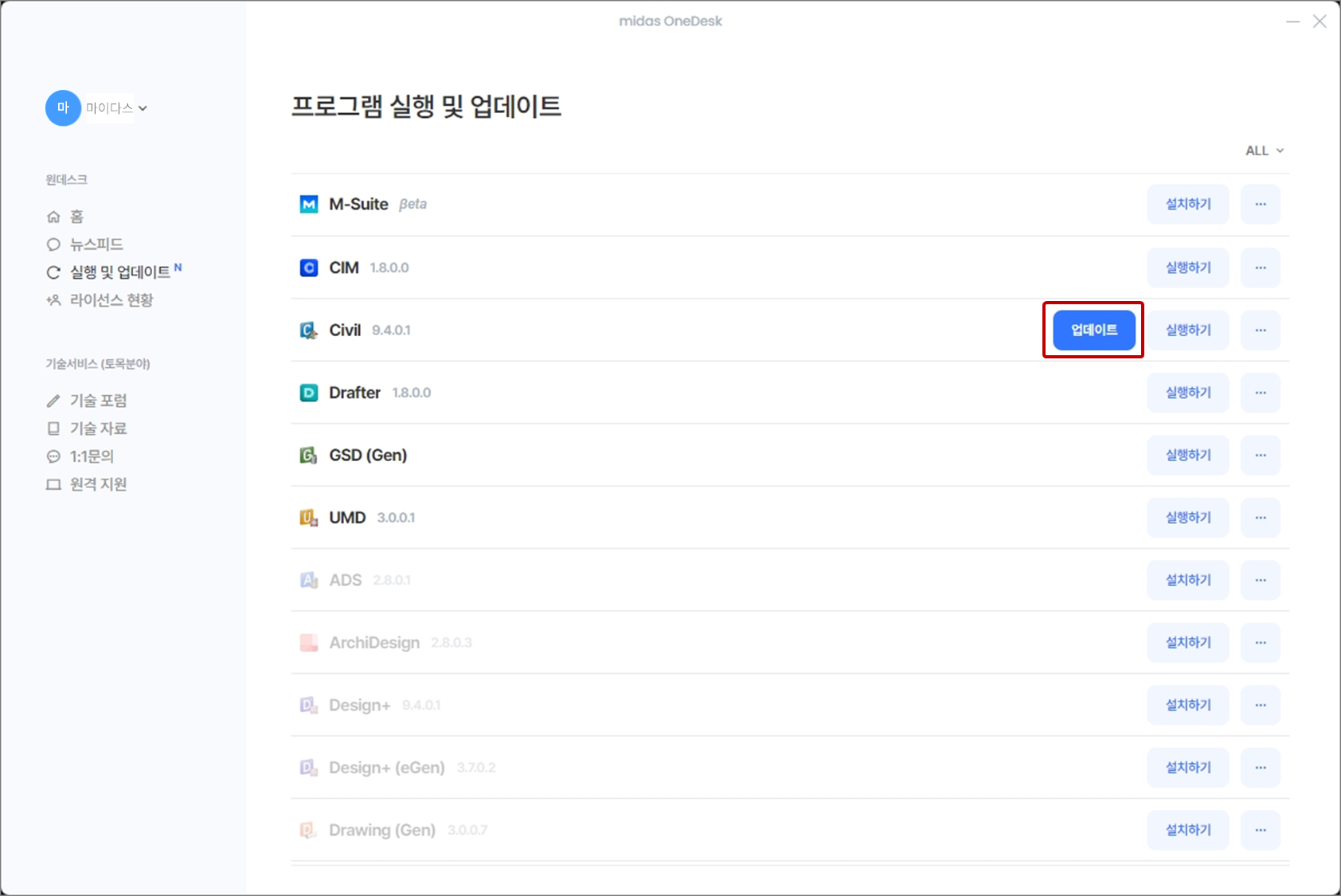Click the Drawing (Gen) program icon
The width and height of the screenshot is (1341, 896).
click(309, 831)
